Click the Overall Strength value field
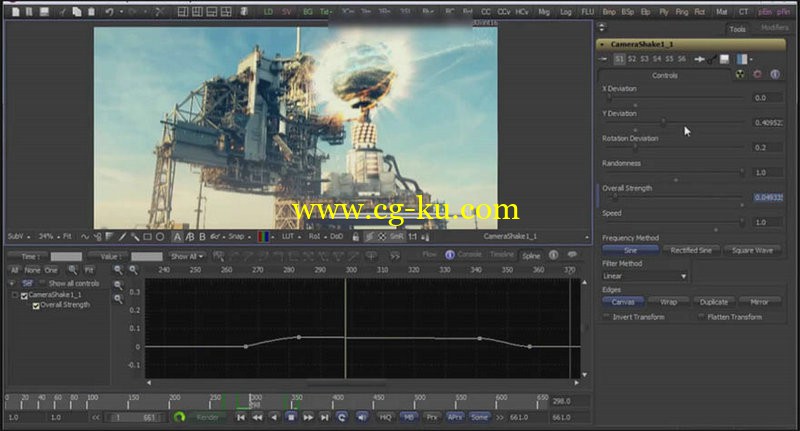This screenshot has width=800, height=431. (768, 197)
